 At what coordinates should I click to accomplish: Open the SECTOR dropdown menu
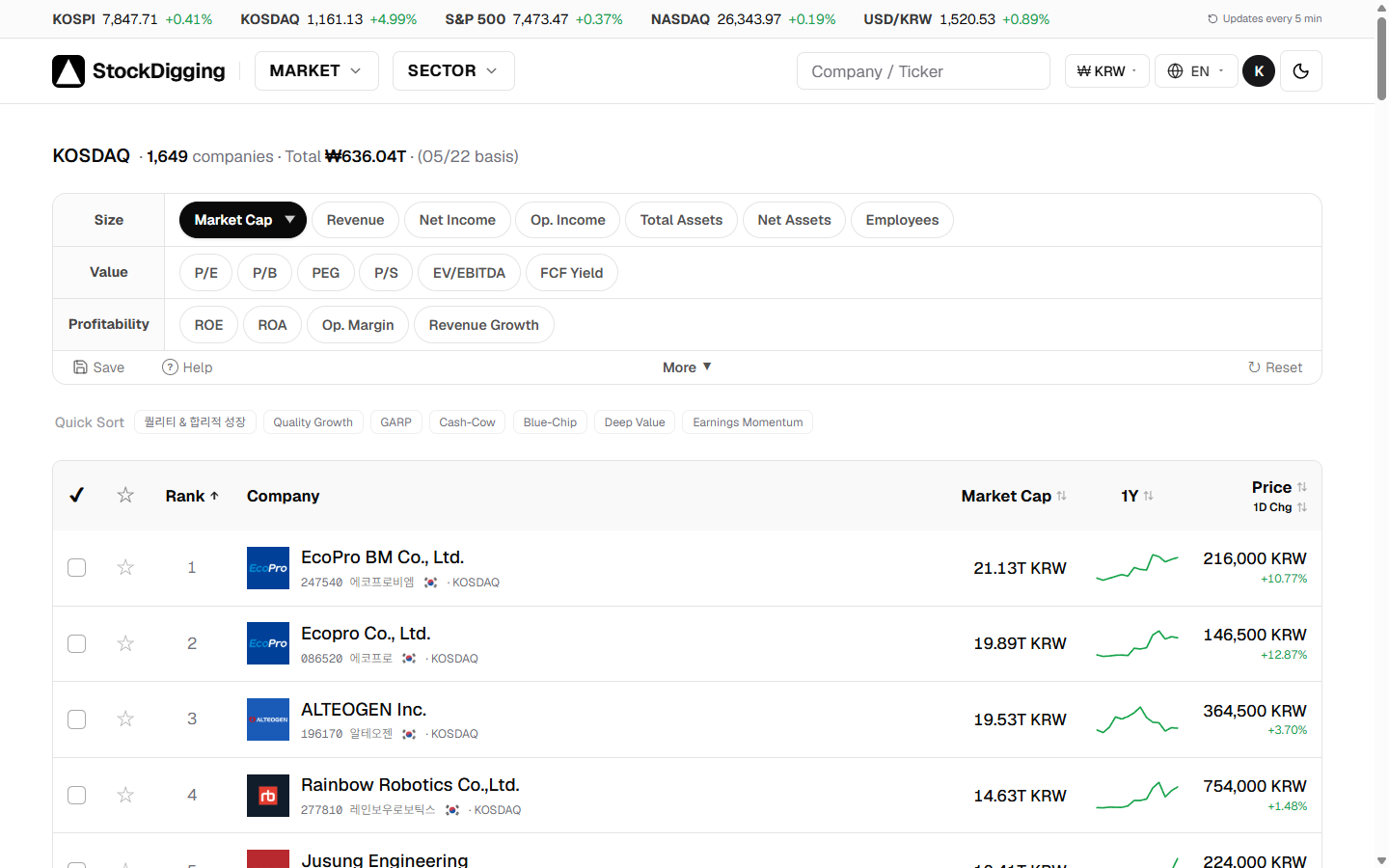[453, 71]
